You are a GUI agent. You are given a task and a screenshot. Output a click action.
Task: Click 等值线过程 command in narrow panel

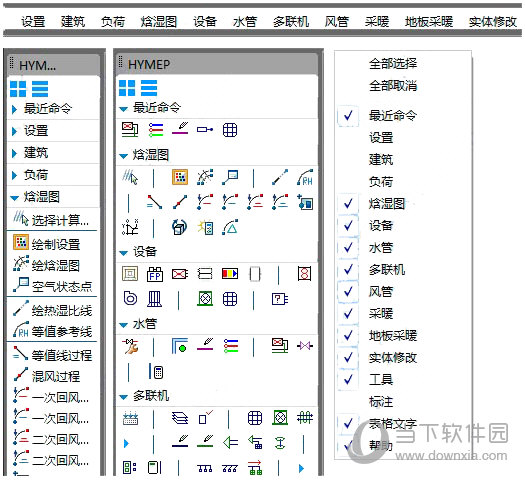(x=53, y=355)
